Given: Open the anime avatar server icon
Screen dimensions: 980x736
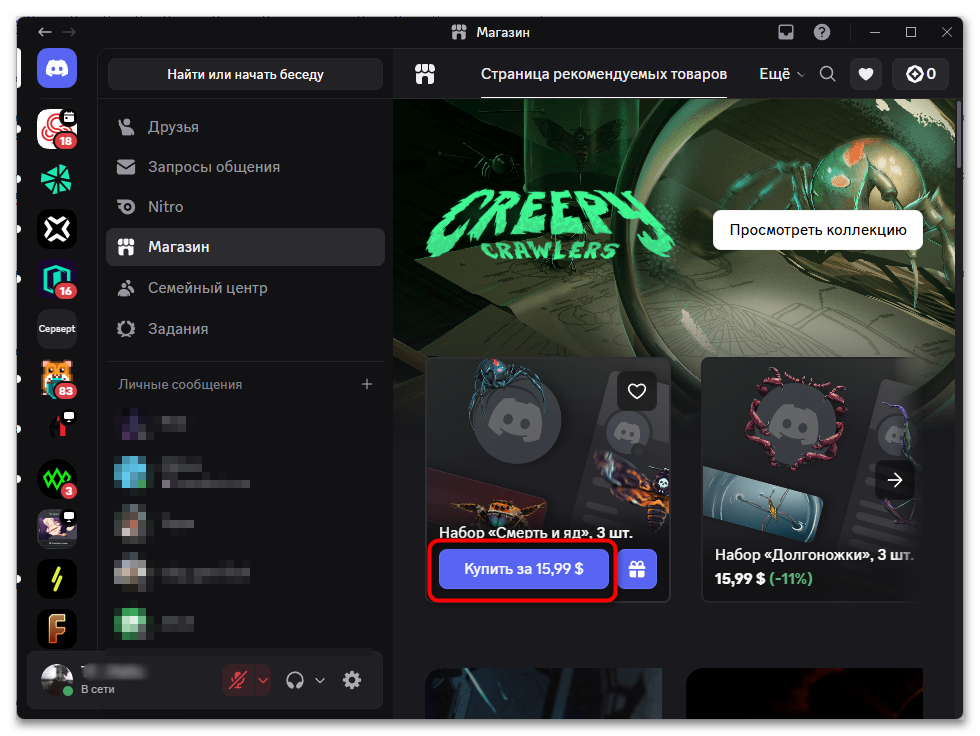Looking at the screenshot, I should [x=57, y=529].
